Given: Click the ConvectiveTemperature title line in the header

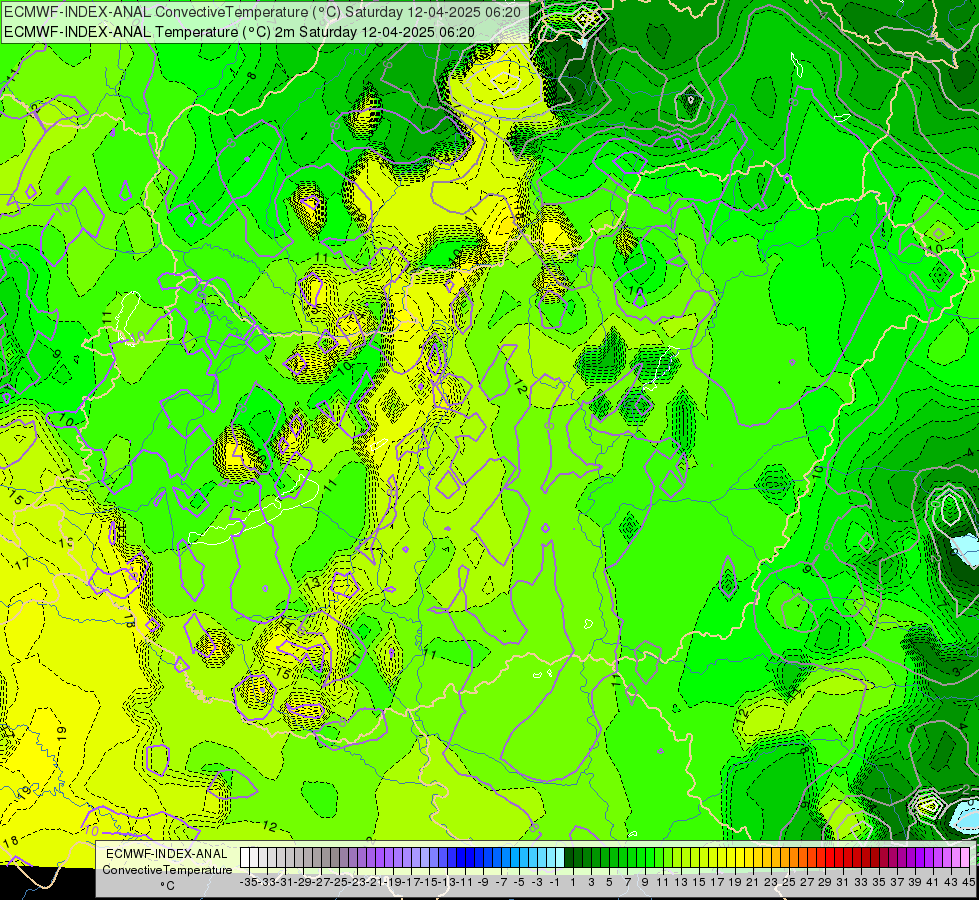Looking at the screenshot, I should 262,12.
